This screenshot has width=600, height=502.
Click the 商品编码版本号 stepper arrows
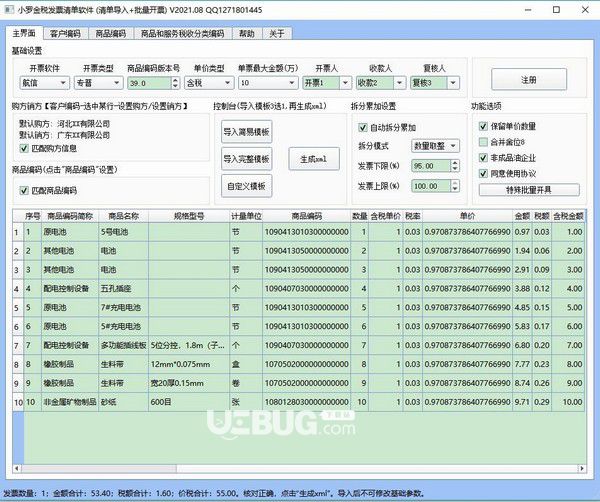point(175,83)
